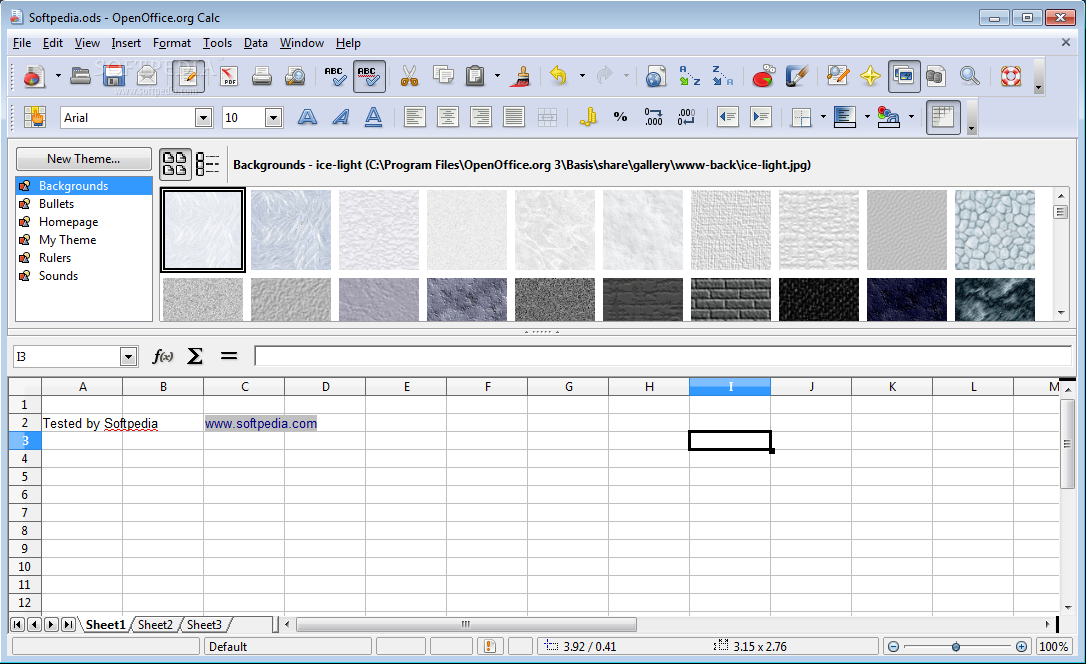
Task: Open the Data menu
Action: pos(256,43)
